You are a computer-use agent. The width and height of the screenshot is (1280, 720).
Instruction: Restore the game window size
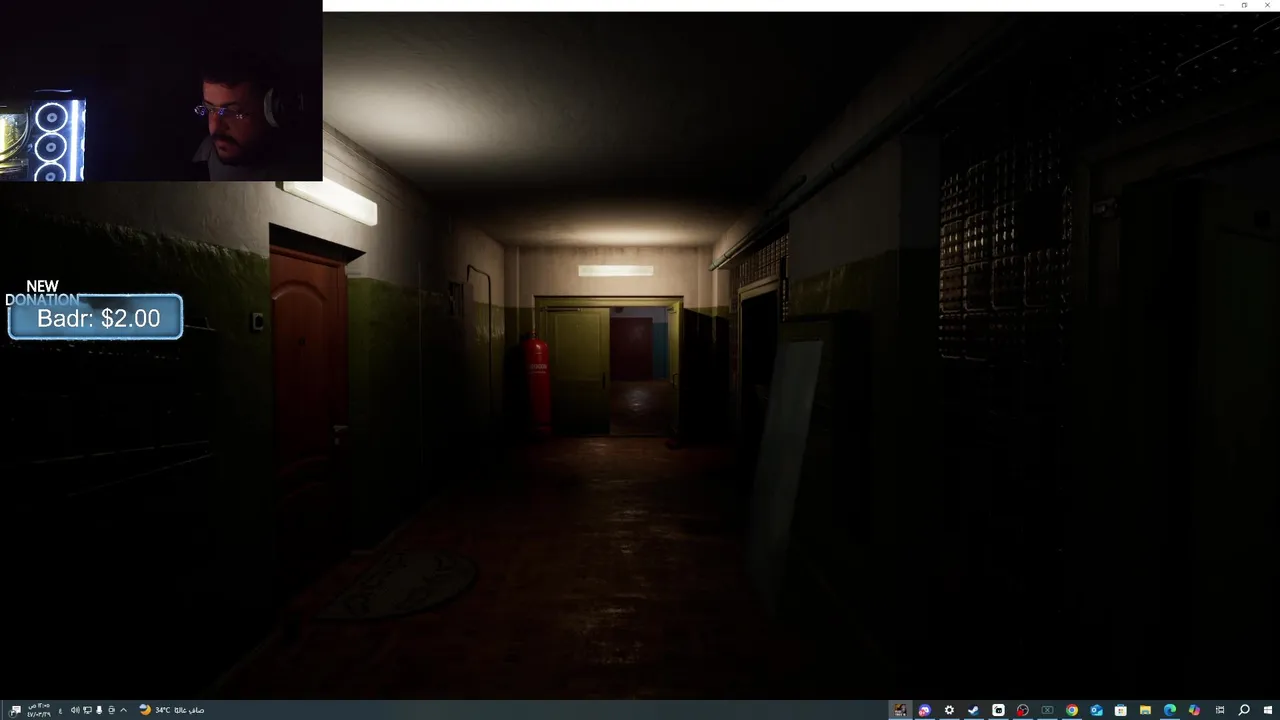tap(1244, 5)
